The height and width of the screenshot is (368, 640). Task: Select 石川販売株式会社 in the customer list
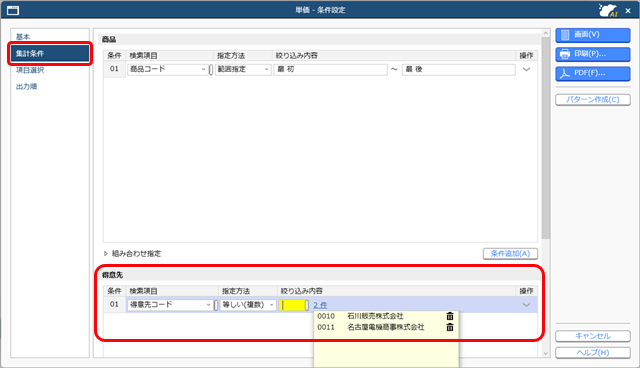click(x=375, y=316)
